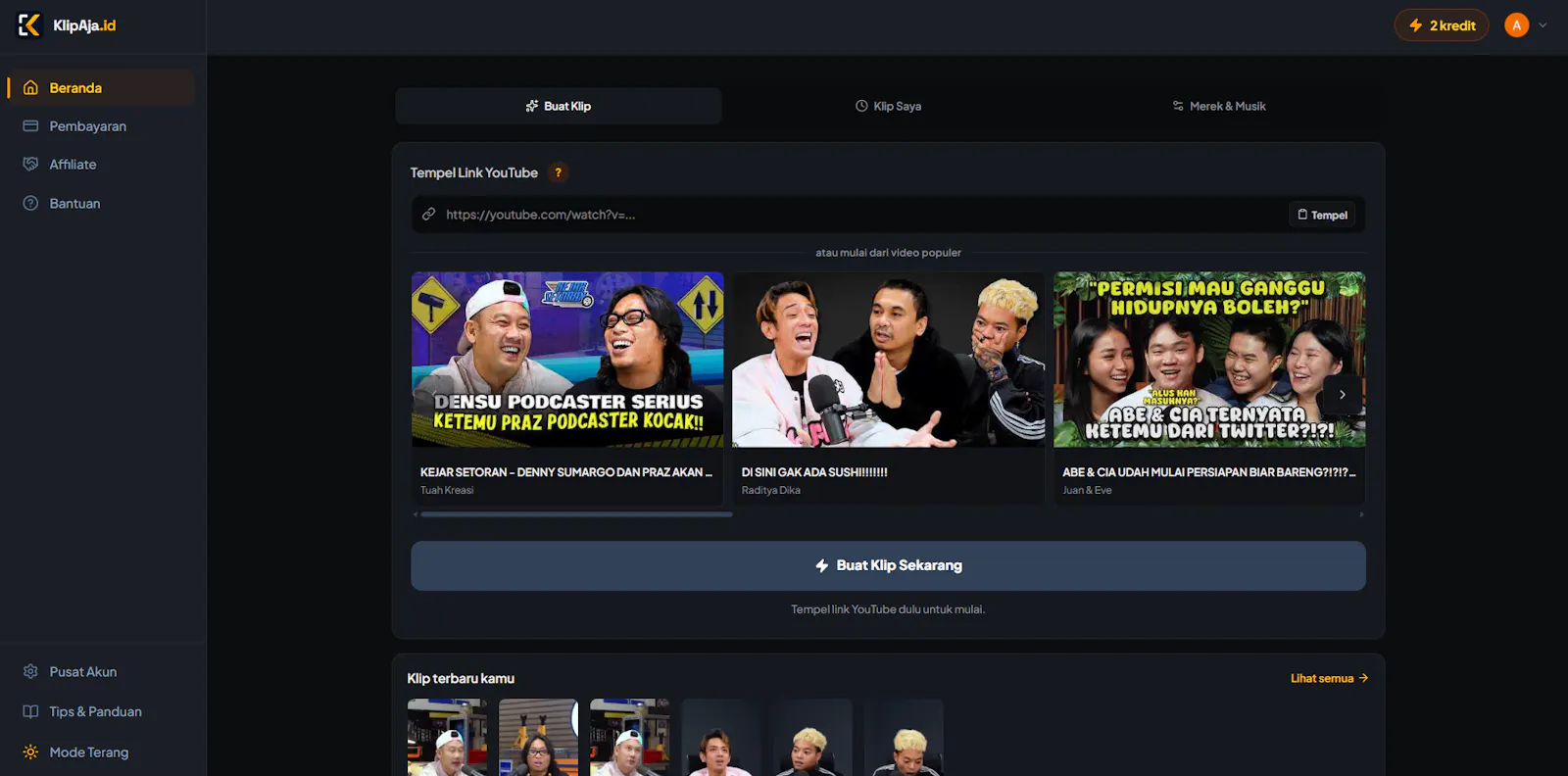Click the 'Juan & Eve' channel name
The height and width of the screenshot is (776, 1568).
pyautogui.click(x=1087, y=490)
